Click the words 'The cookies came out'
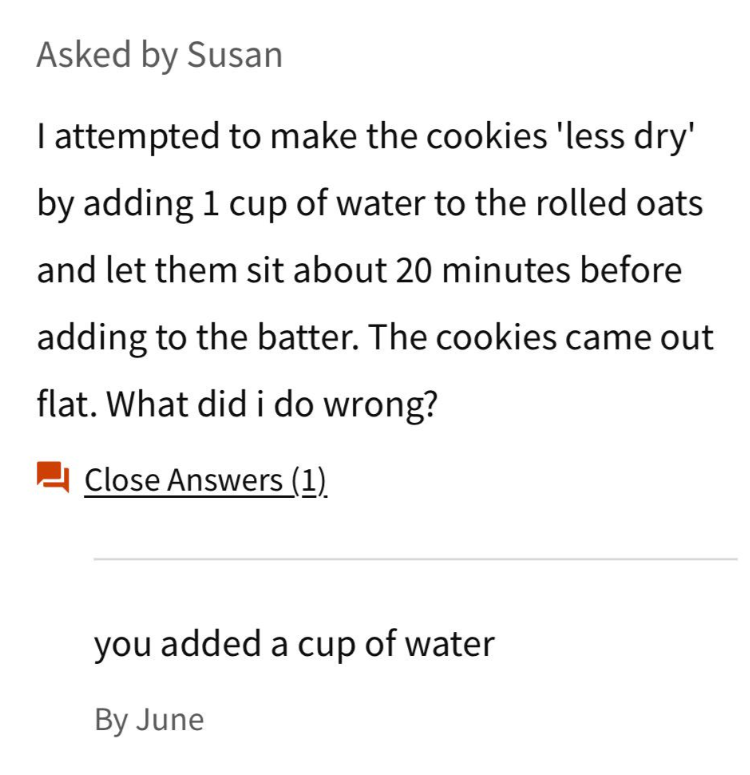The width and height of the screenshot is (750, 775). (x=541, y=337)
